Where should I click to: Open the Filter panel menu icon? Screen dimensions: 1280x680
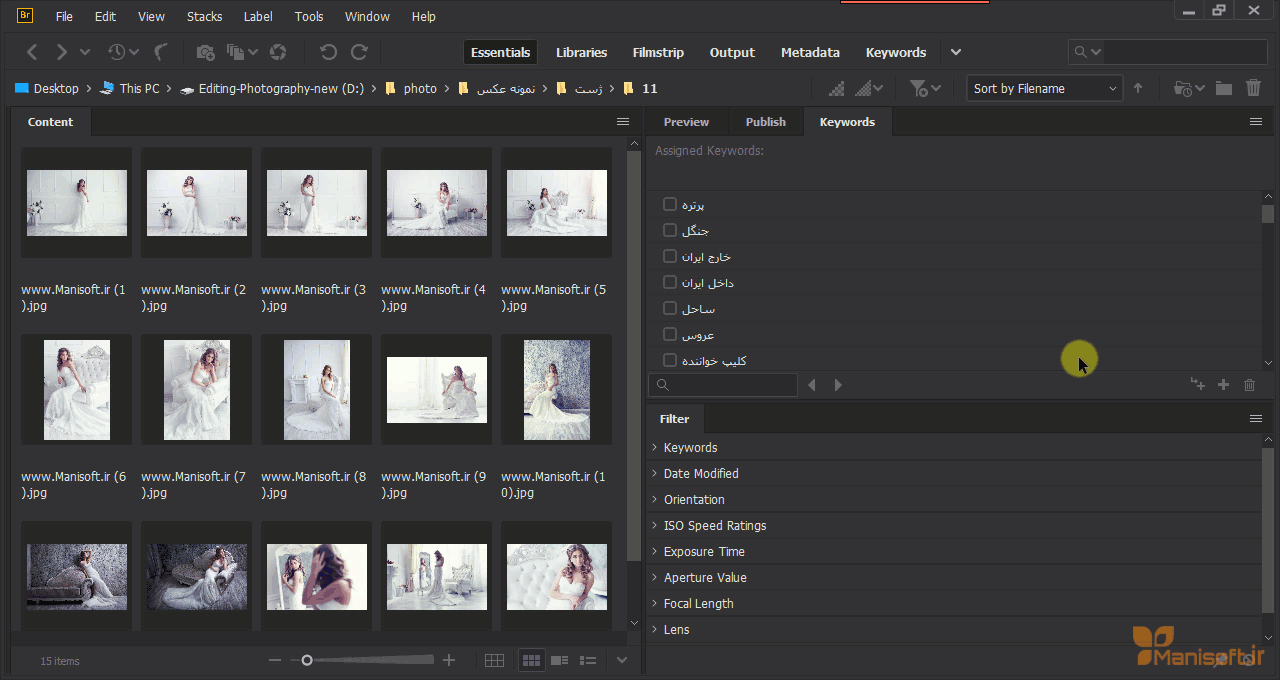[1256, 419]
